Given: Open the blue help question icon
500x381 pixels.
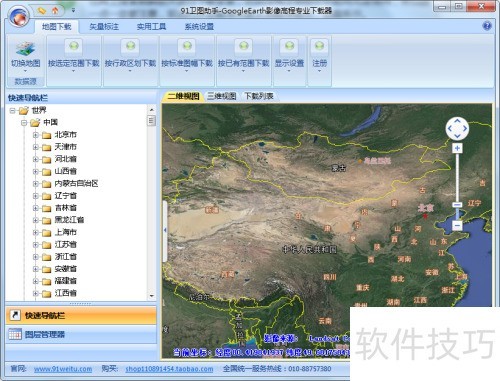Looking at the screenshot, I should point(487,26).
